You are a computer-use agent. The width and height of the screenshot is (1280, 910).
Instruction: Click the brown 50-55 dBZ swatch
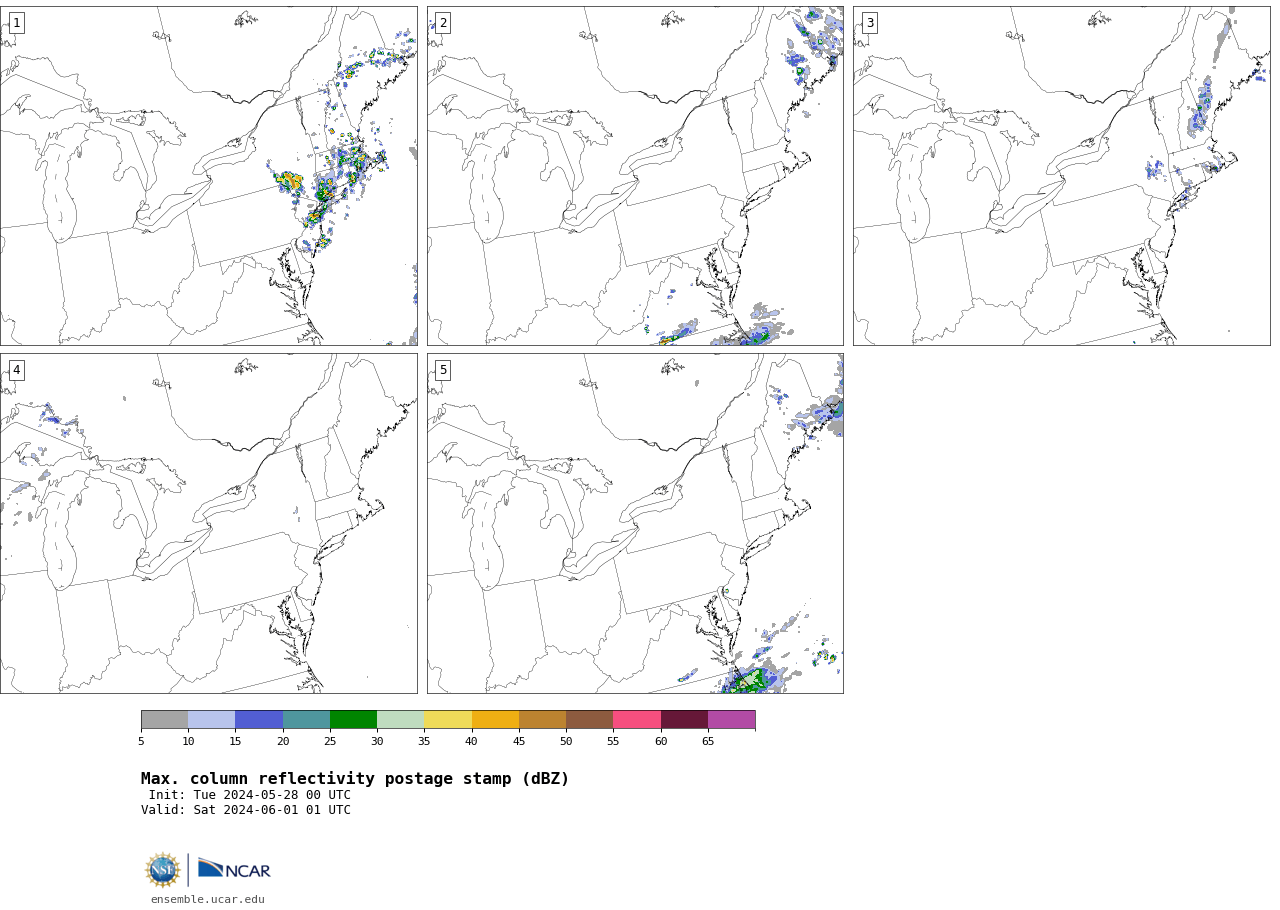[589, 720]
